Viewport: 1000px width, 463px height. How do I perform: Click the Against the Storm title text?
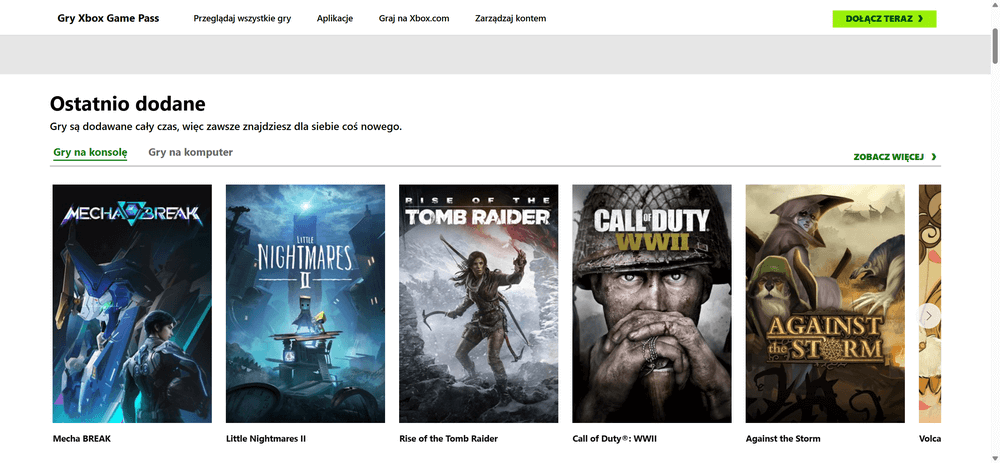pyautogui.click(x=783, y=439)
